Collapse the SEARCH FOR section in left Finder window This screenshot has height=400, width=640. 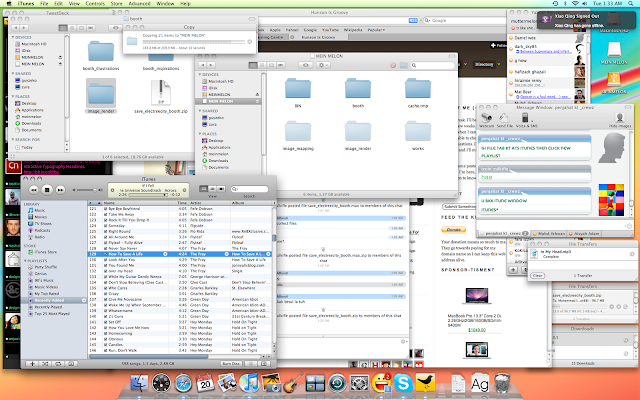[13, 140]
